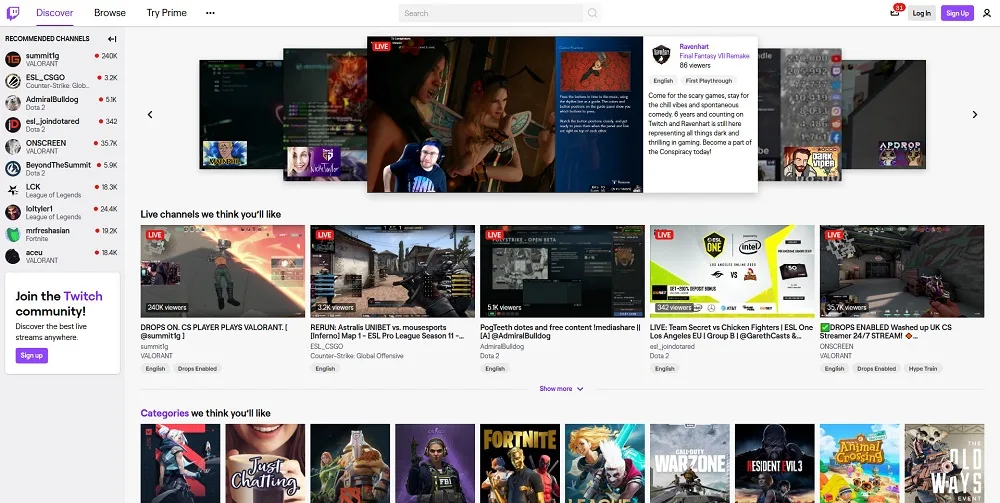Click PogTeeth dotes and free content title
The height and width of the screenshot is (503, 1000).
(x=560, y=331)
